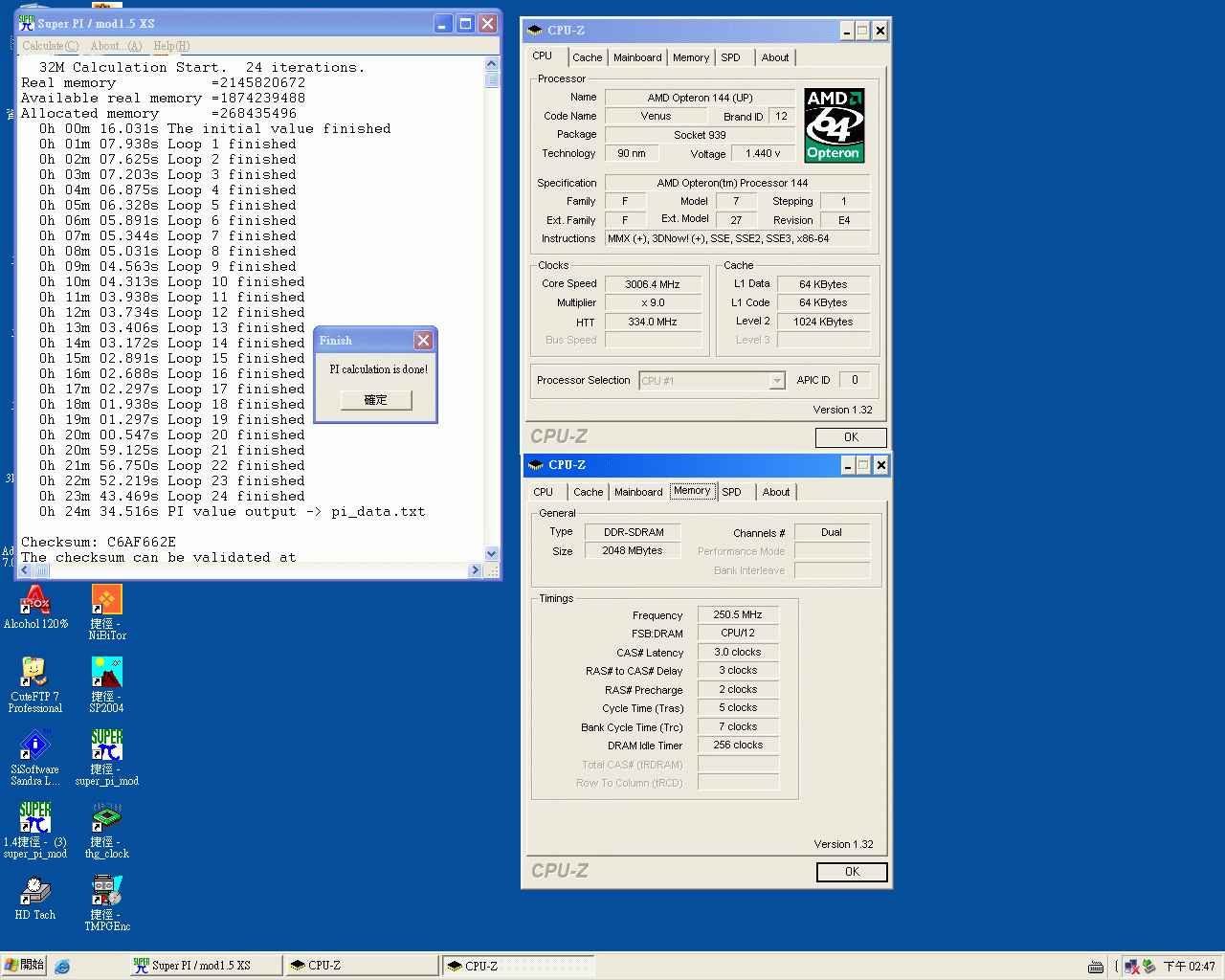Switch to About tab in lower CPU-Z

(x=776, y=492)
